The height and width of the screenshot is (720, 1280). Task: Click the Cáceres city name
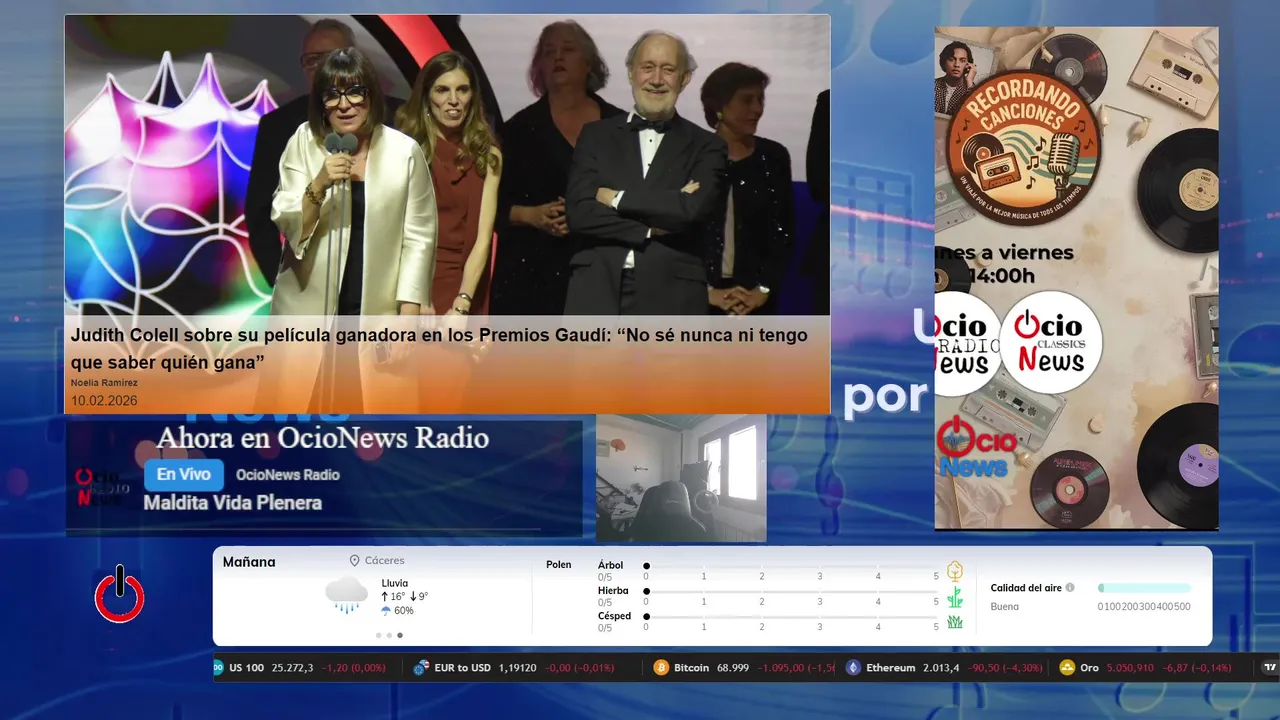[385, 561]
